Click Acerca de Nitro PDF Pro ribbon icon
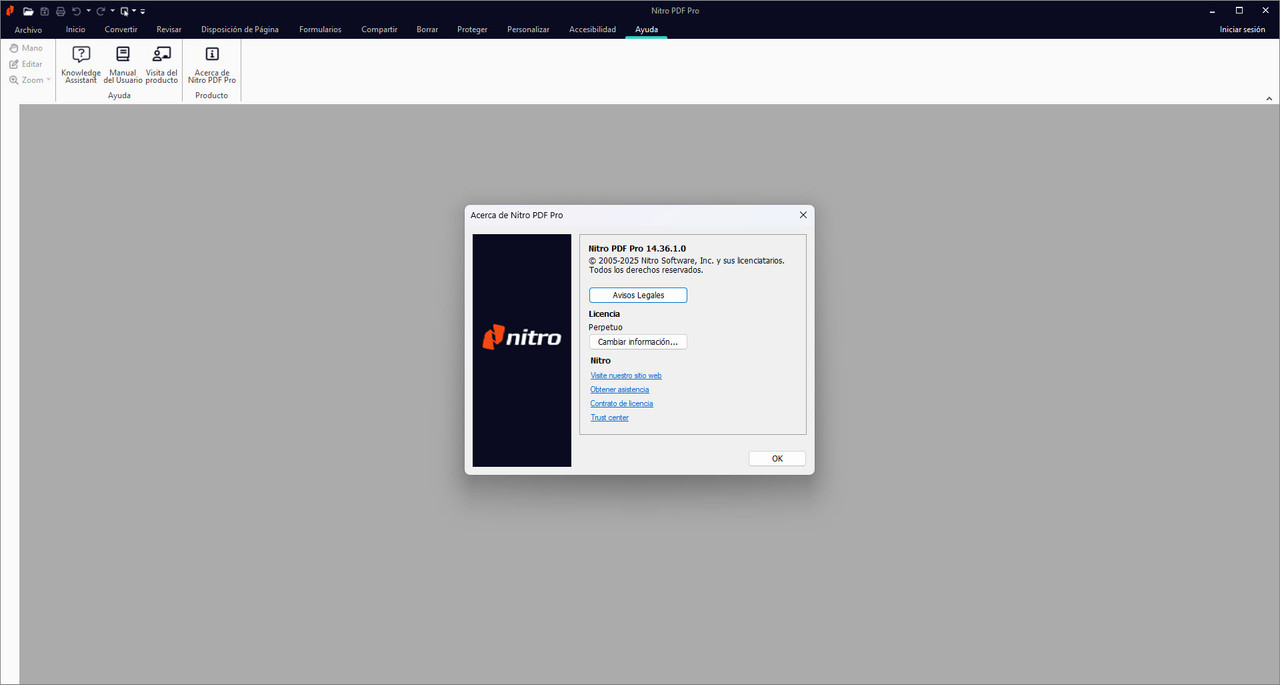The height and width of the screenshot is (685, 1280). 212,65
